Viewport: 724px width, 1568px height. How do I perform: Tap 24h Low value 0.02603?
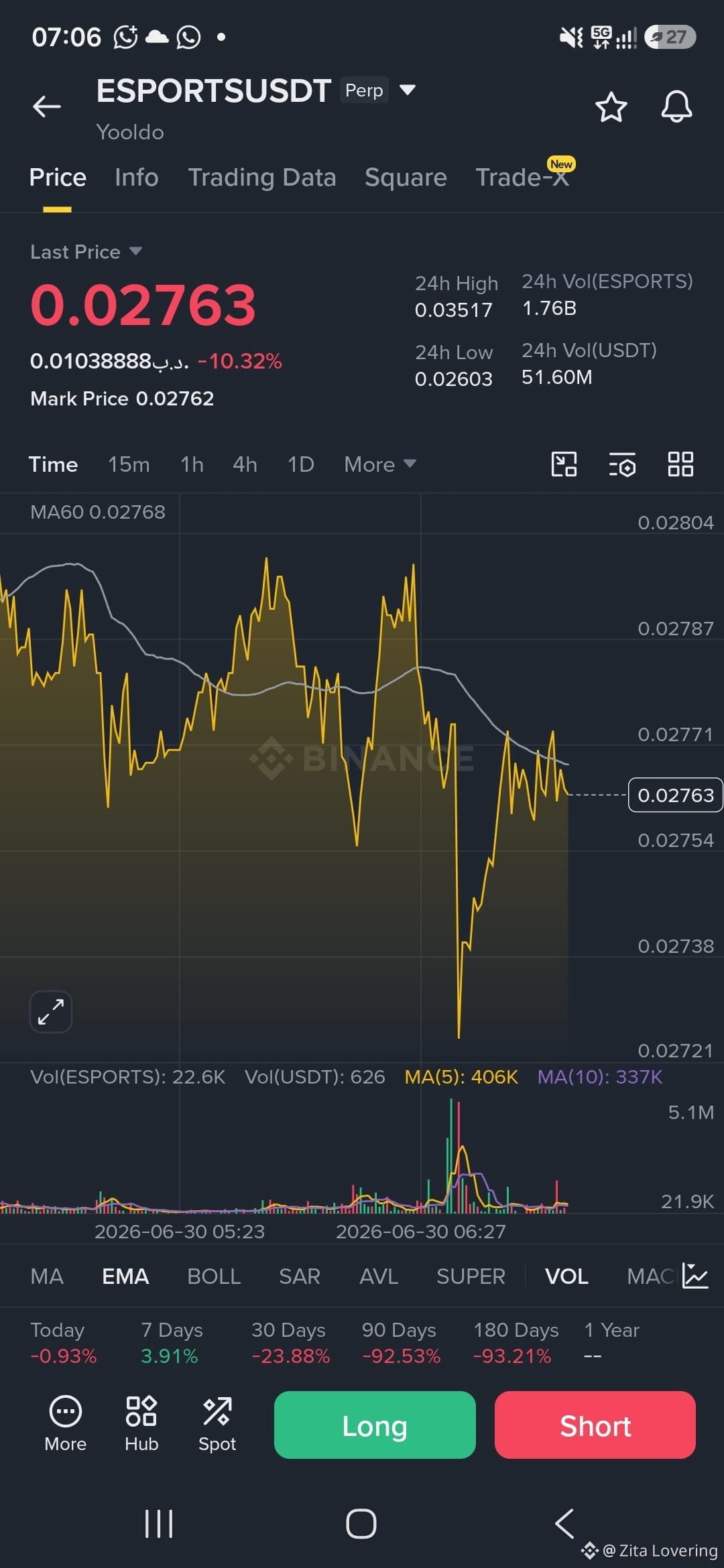pos(454,379)
